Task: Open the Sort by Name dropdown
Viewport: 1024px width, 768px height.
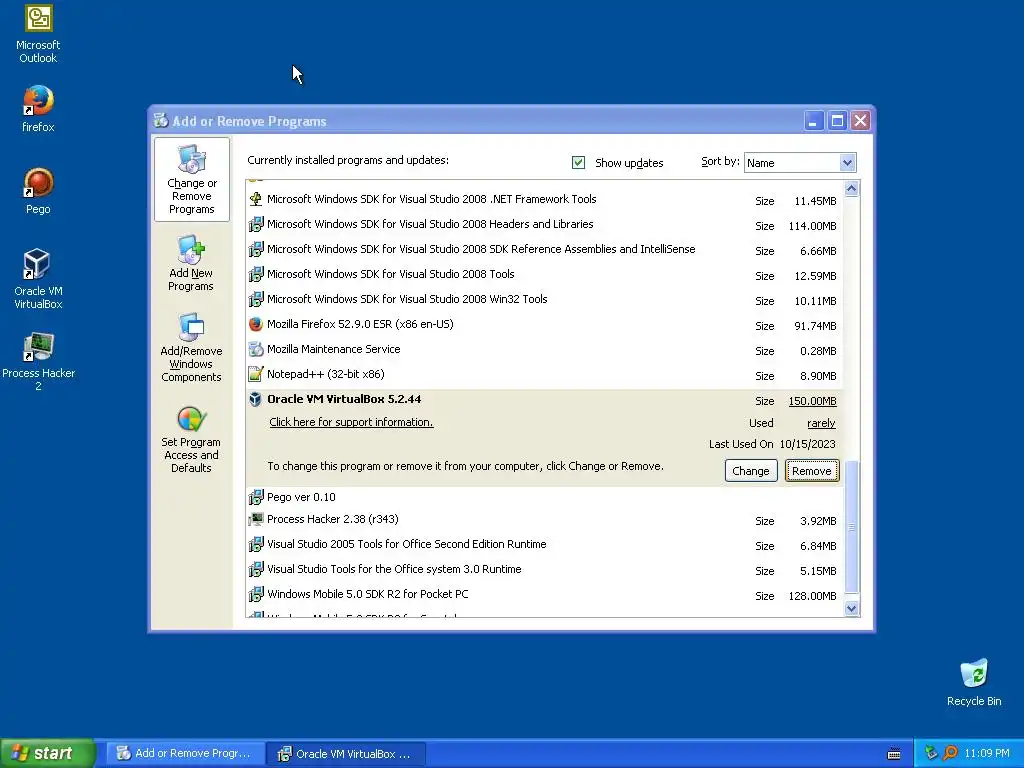Action: (847, 163)
